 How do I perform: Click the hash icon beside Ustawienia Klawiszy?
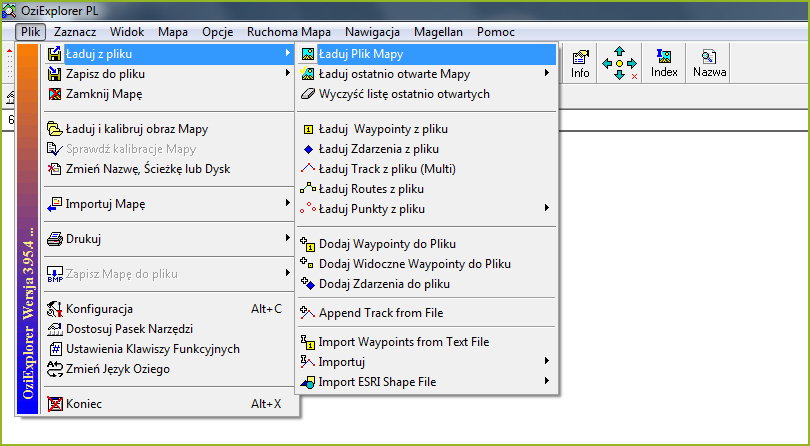55,349
